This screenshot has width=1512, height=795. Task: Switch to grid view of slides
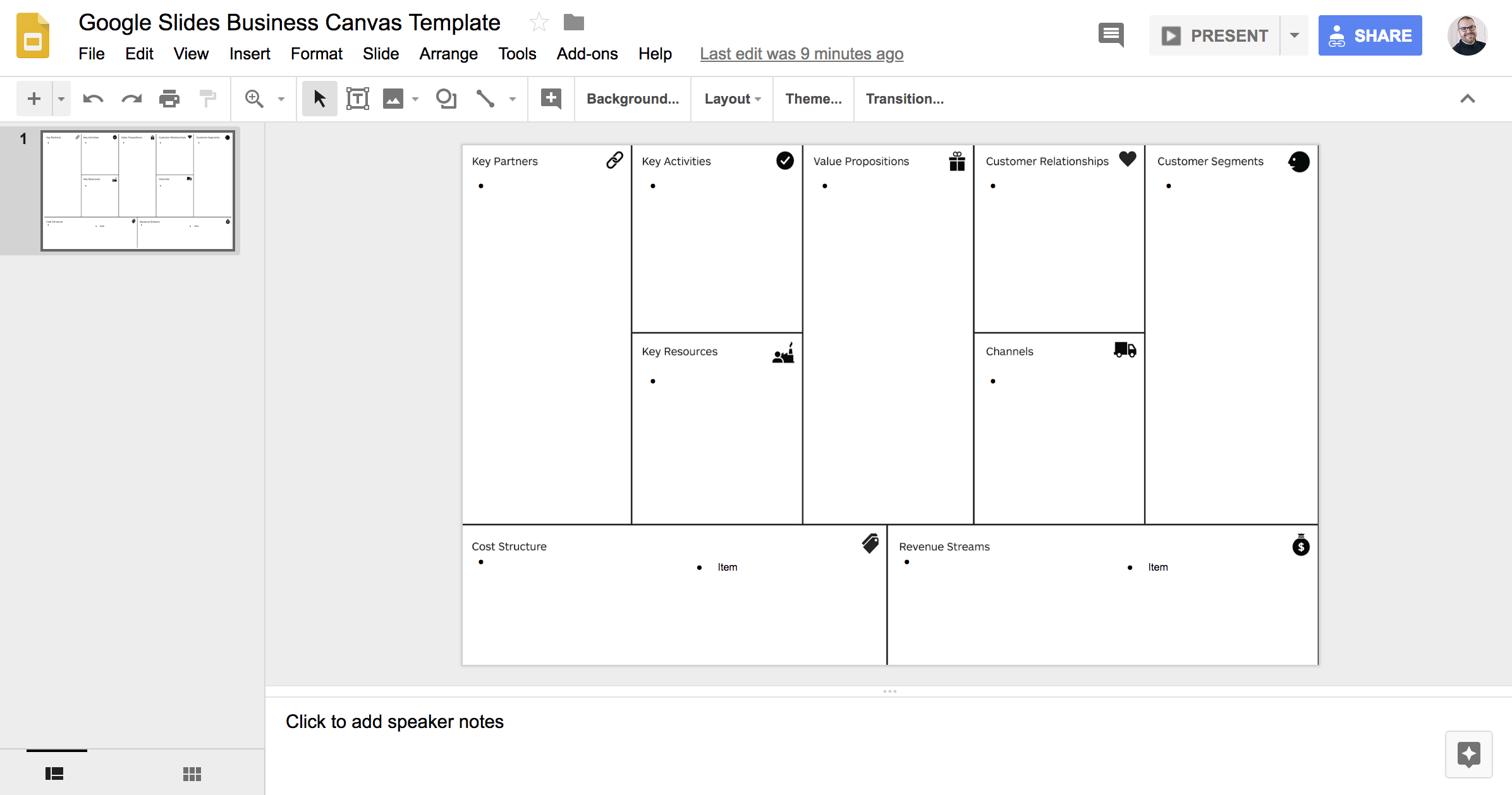click(192, 774)
